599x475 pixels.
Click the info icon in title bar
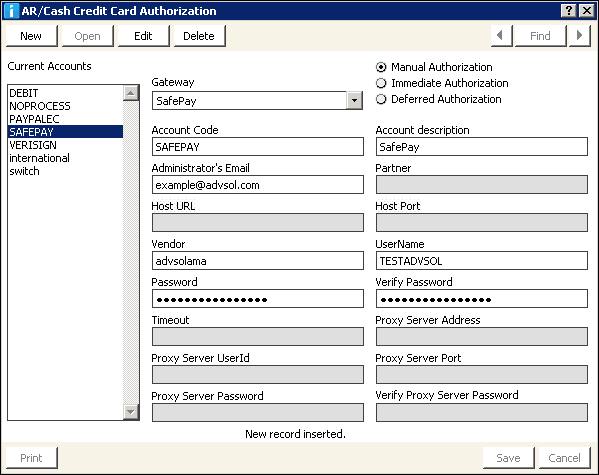[11, 11]
